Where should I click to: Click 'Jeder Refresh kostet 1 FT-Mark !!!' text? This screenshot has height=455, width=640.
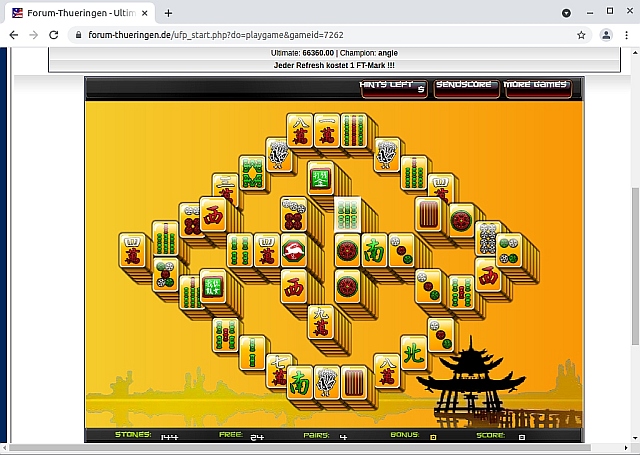(334, 65)
